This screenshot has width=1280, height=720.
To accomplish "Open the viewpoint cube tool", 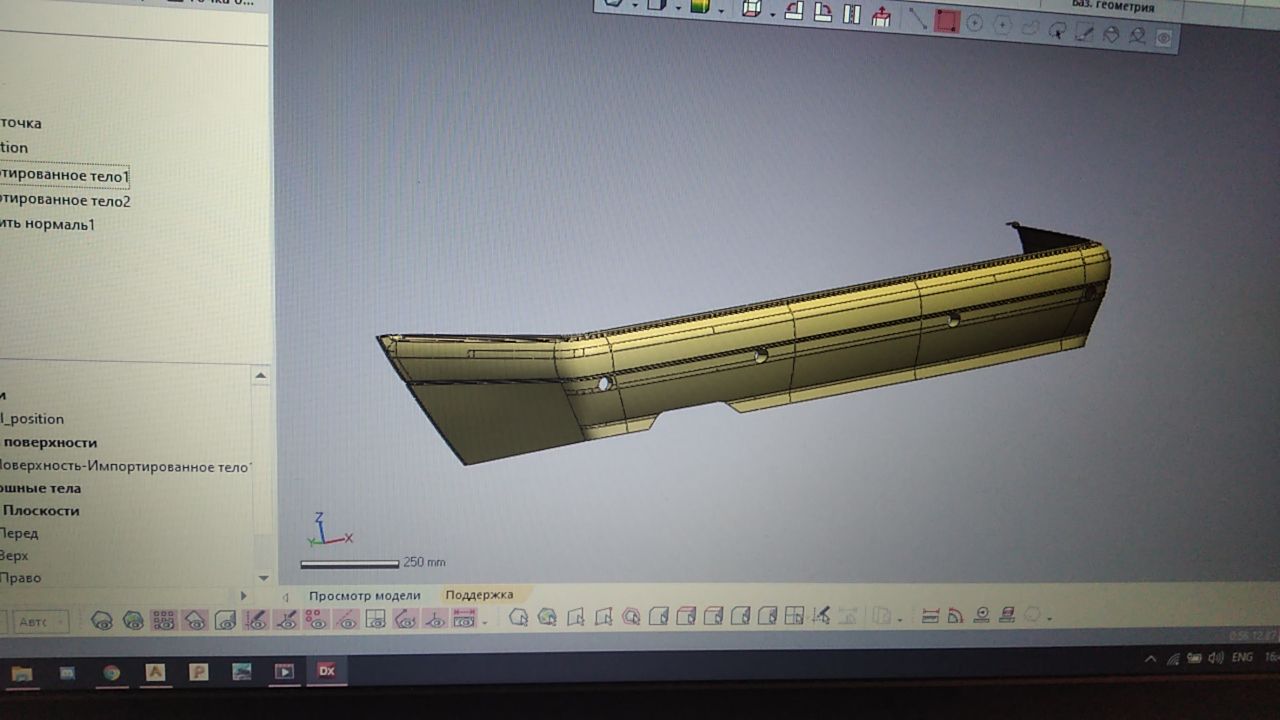I will pyautogui.click(x=752, y=9).
